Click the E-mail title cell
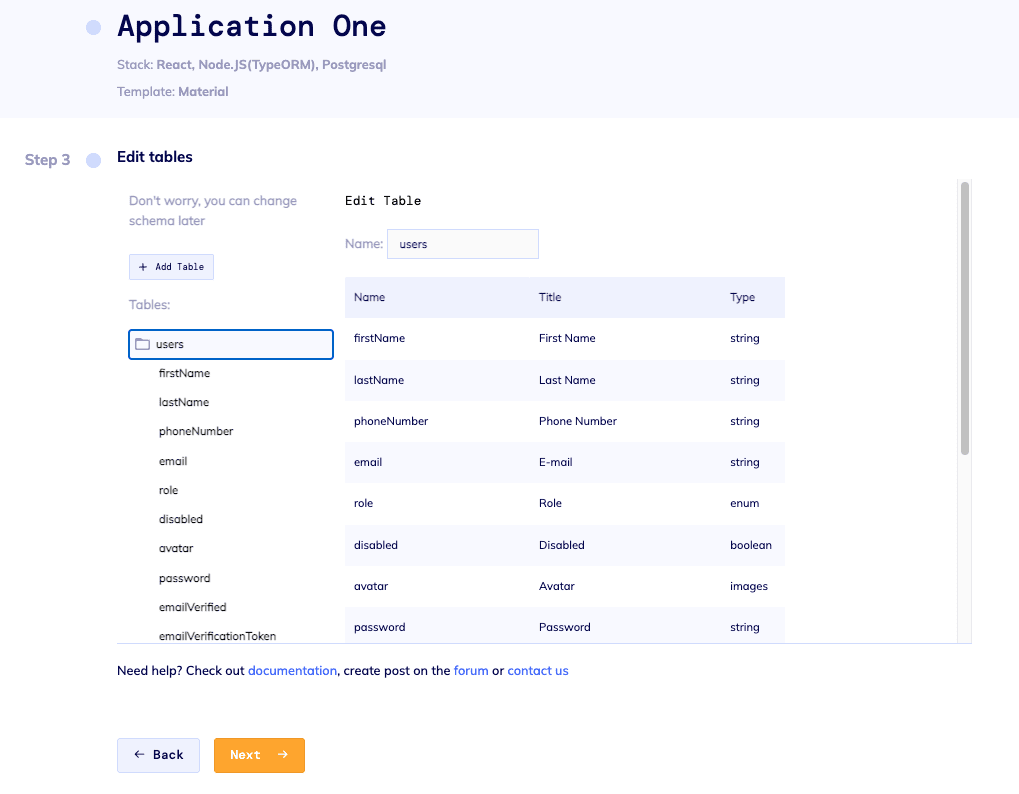This screenshot has height=794, width=1019. 556,463
